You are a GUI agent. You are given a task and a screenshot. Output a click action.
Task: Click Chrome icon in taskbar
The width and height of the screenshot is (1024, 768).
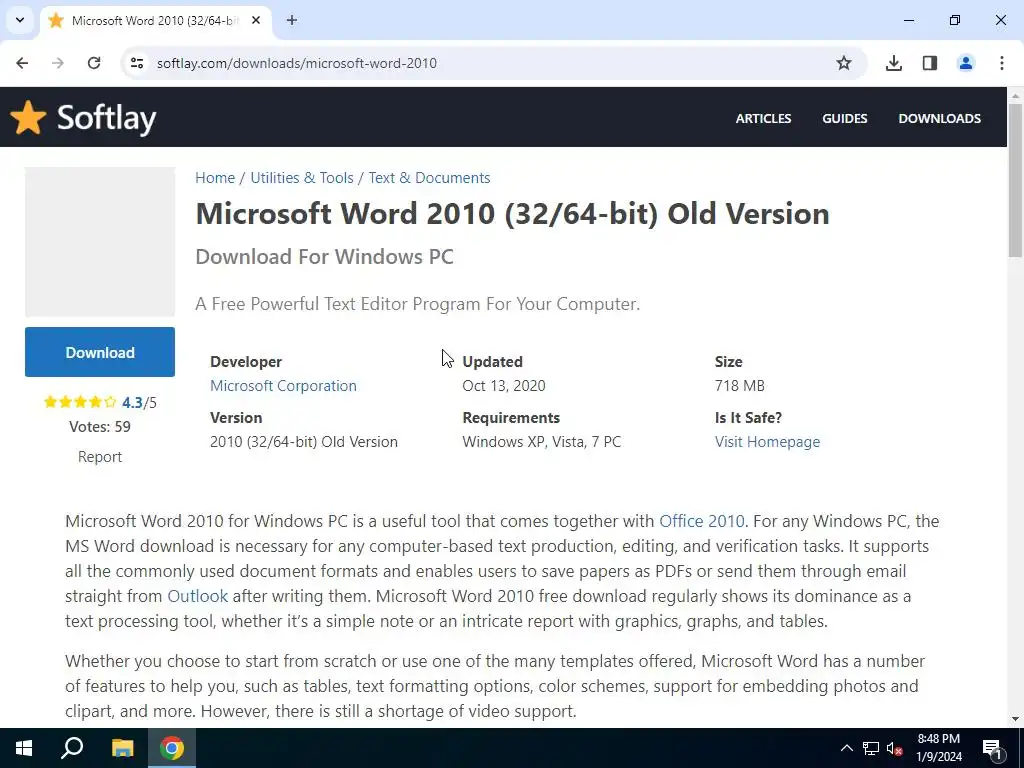click(172, 748)
